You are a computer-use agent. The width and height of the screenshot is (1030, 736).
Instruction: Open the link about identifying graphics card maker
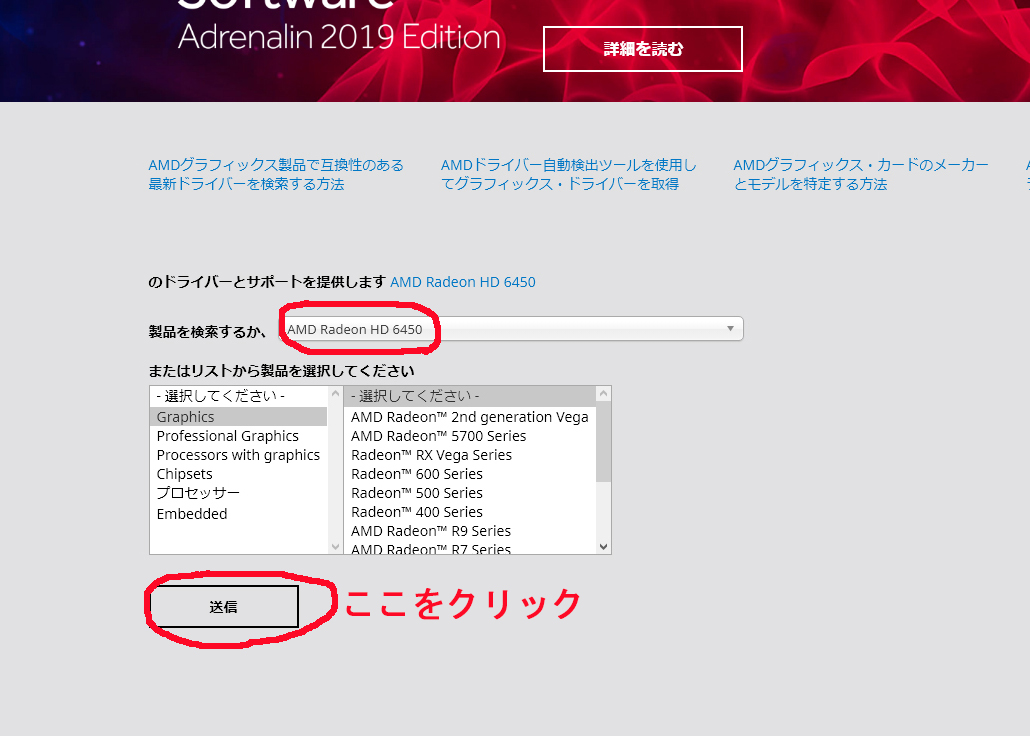pos(861,174)
